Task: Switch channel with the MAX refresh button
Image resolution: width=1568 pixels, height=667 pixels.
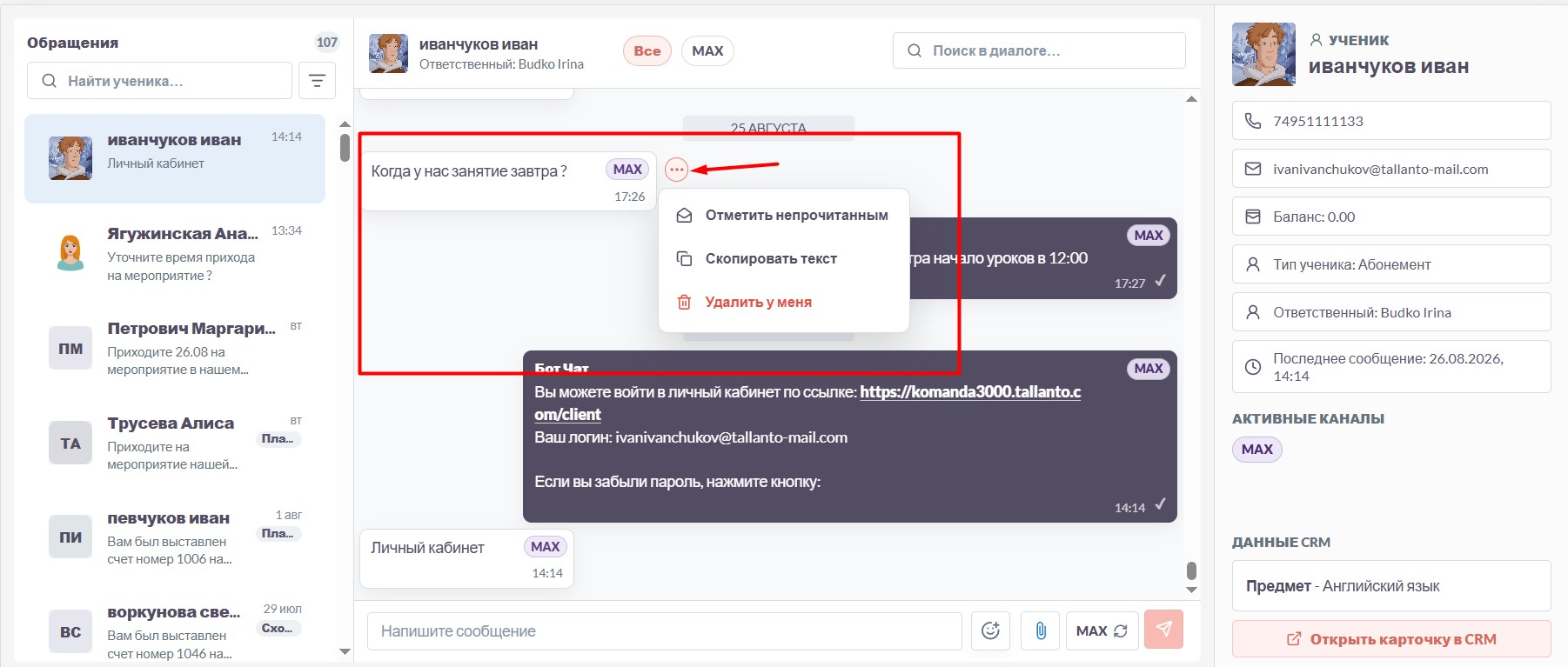Action: 1102,630
